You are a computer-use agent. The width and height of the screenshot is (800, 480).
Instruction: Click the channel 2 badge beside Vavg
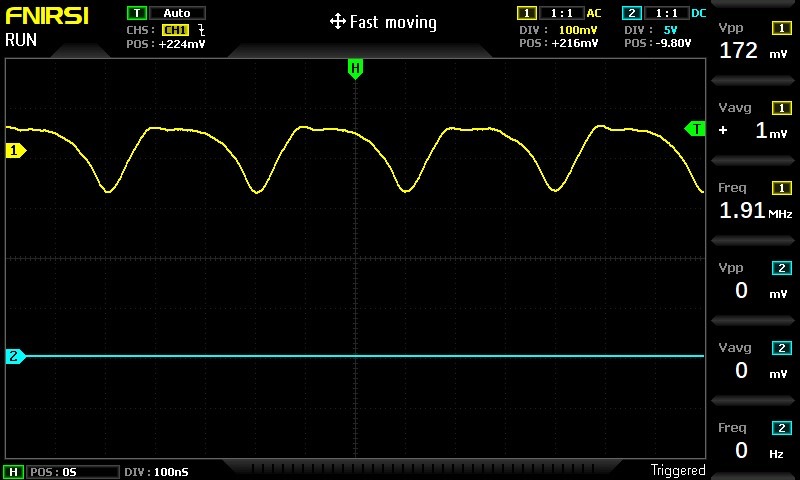click(782, 348)
